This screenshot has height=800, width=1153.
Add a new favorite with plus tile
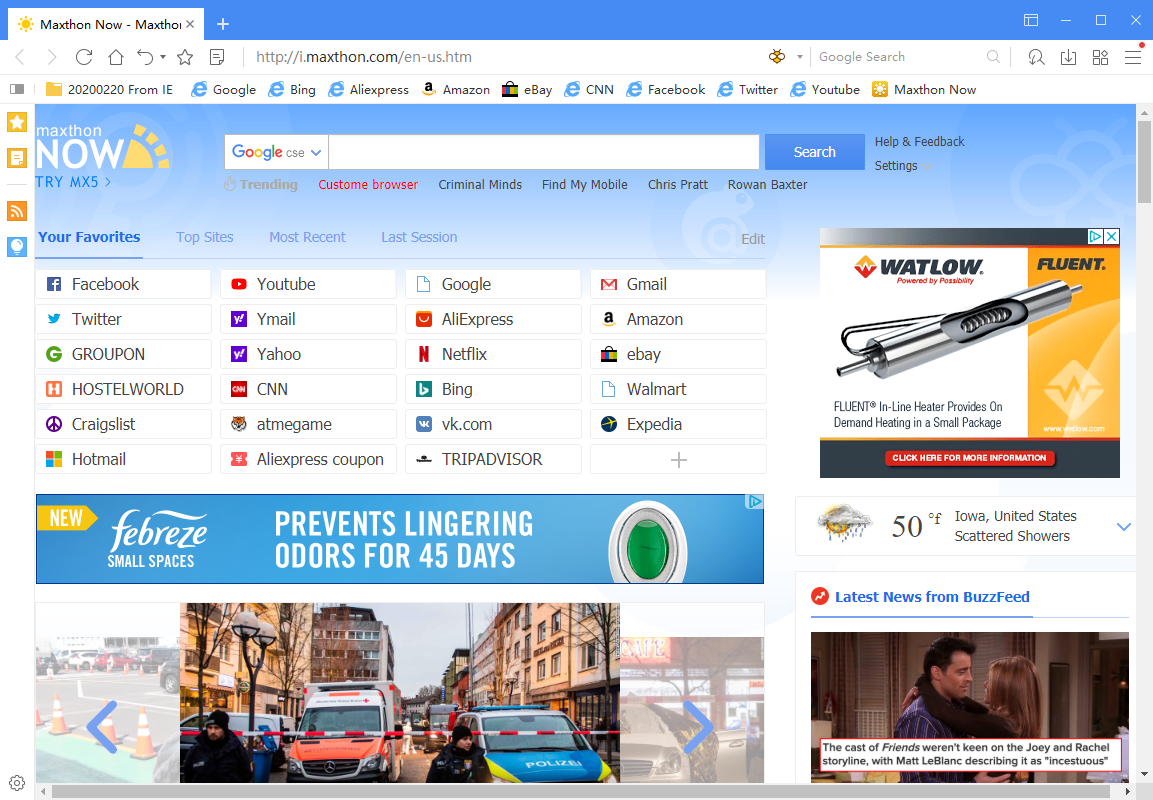pyautogui.click(x=678, y=460)
